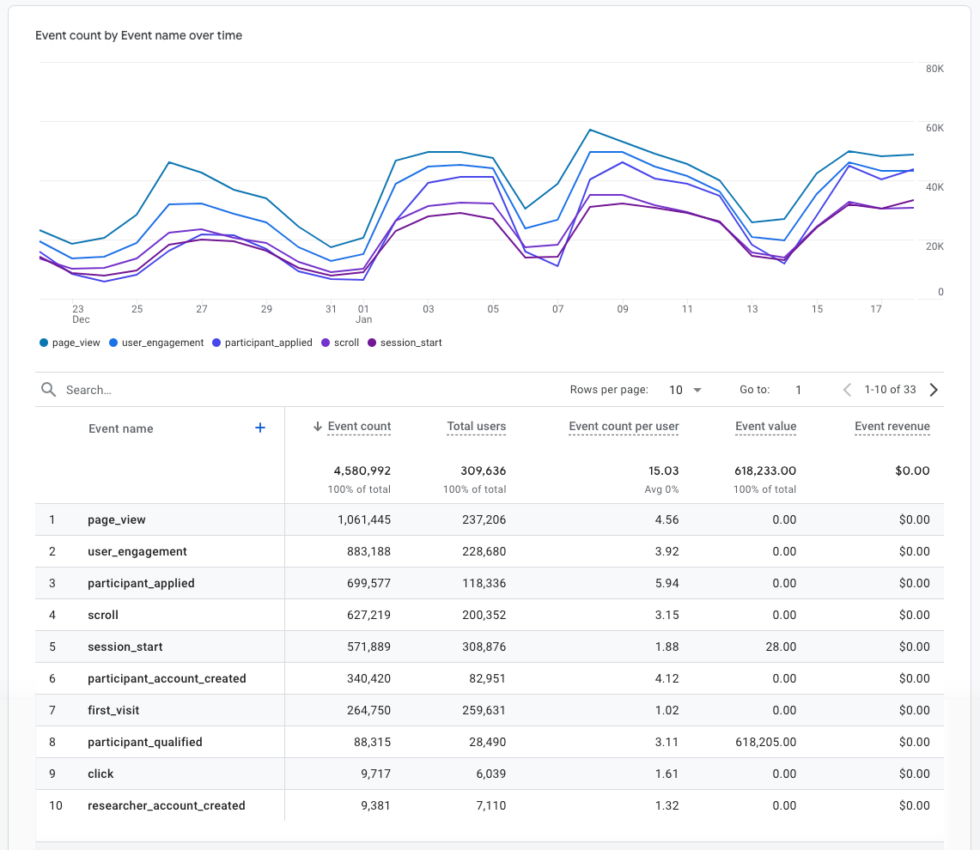Sort the table by Event value
The image size is (980, 850).
[765, 426]
